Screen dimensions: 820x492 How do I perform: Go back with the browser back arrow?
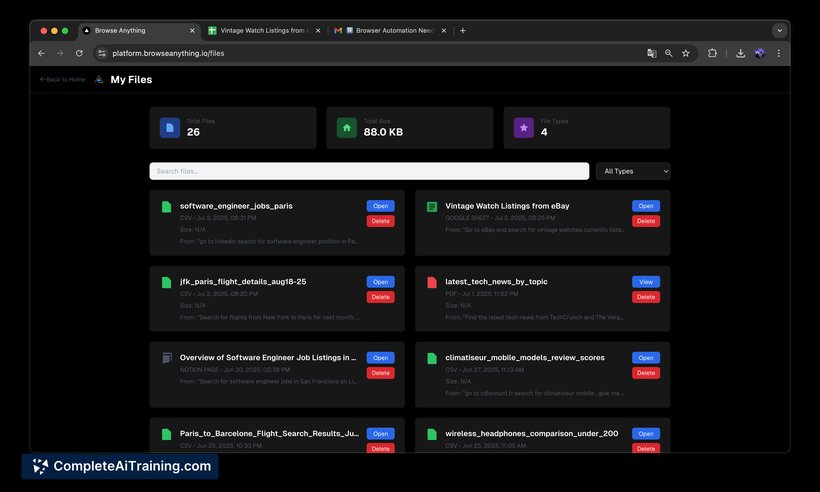(x=41, y=53)
